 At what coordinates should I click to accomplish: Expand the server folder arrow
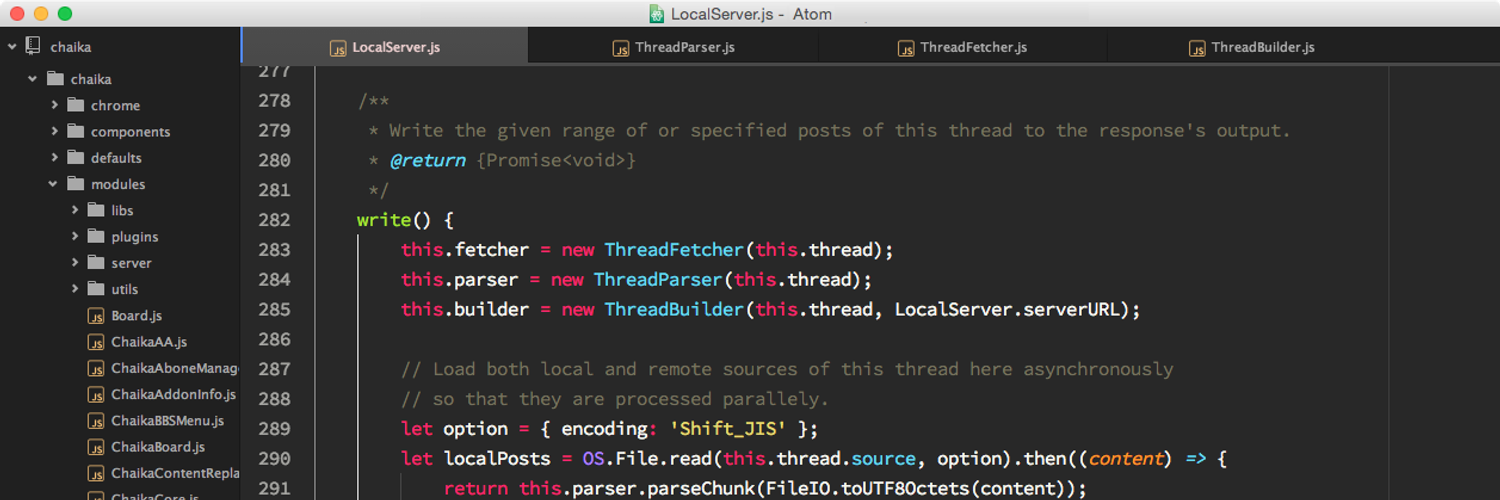point(75,263)
